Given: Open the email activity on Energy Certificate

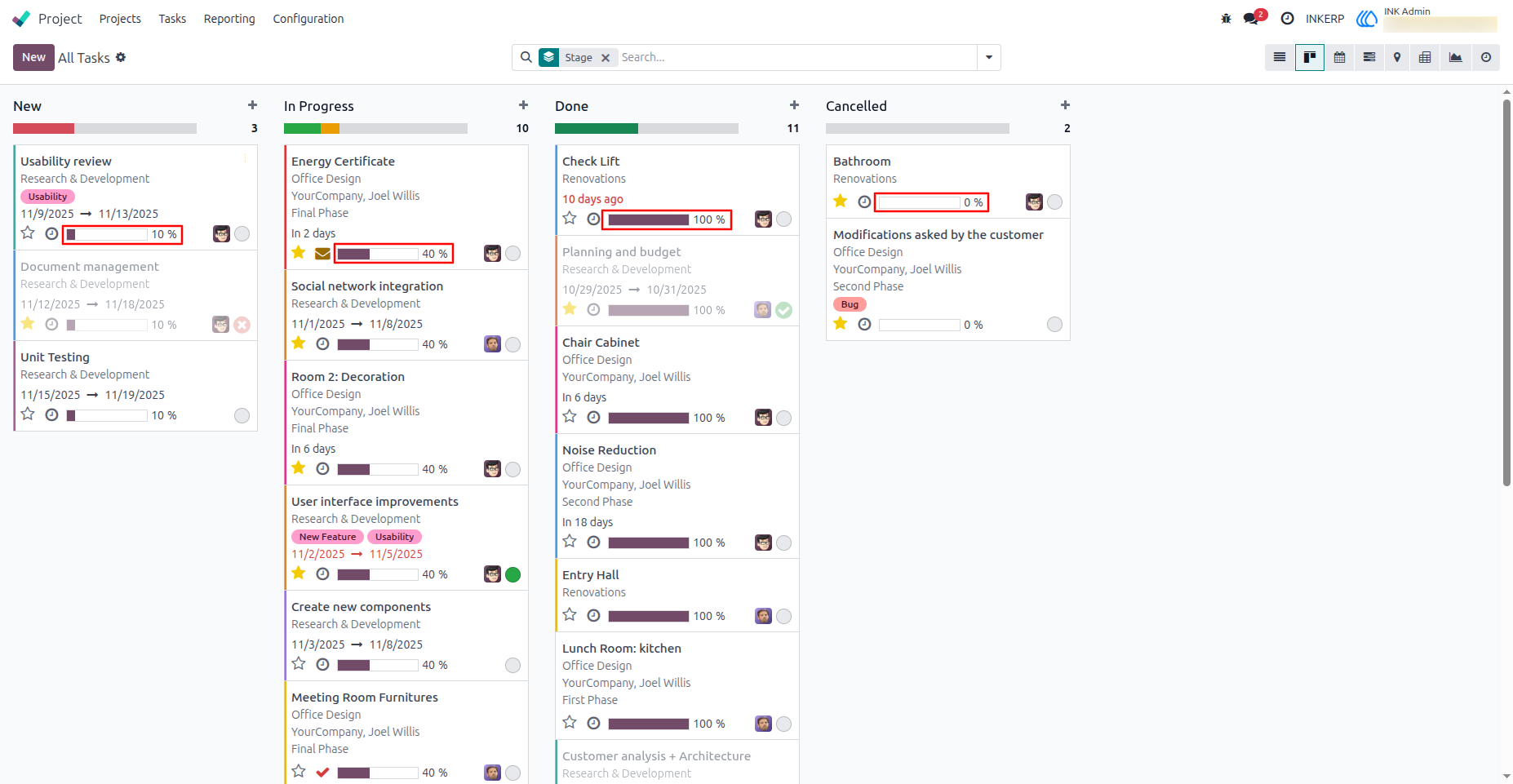Looking at the screenshot, I should click(322, 254).
